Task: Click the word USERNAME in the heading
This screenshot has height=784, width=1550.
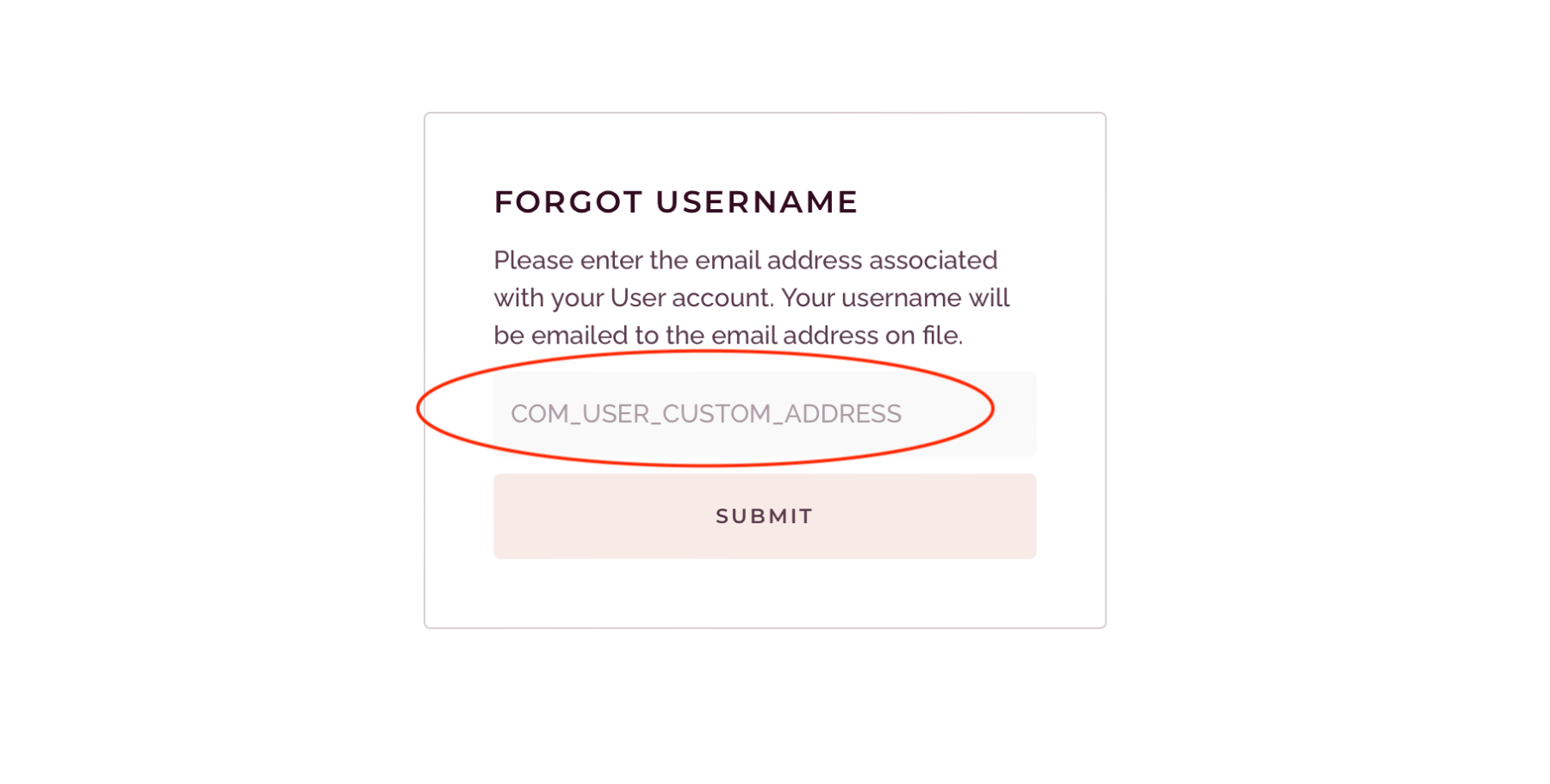Action: pos(757,202)
